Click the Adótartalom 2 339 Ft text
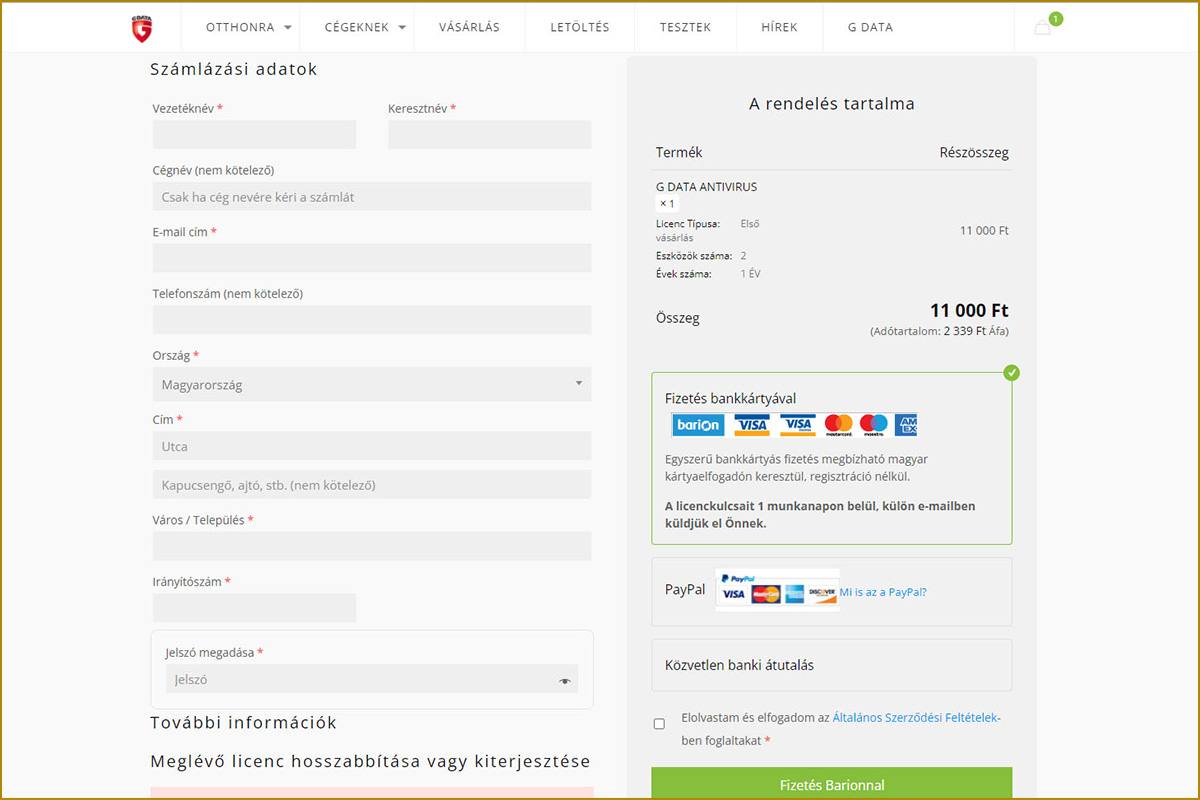The image size is (1200, 800). click(939, 331)
